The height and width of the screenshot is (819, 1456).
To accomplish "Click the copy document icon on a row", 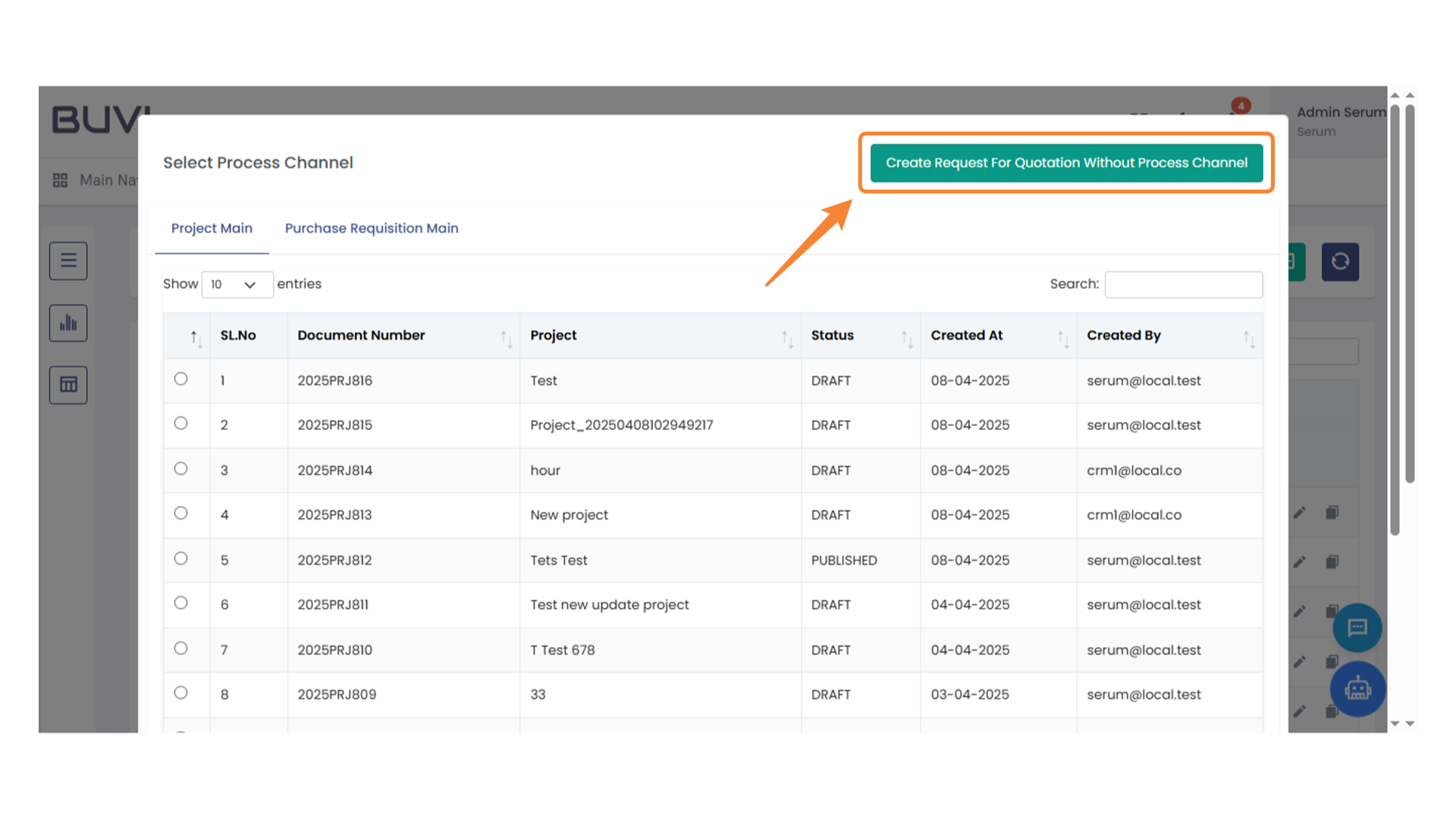I will (1332, 513).
